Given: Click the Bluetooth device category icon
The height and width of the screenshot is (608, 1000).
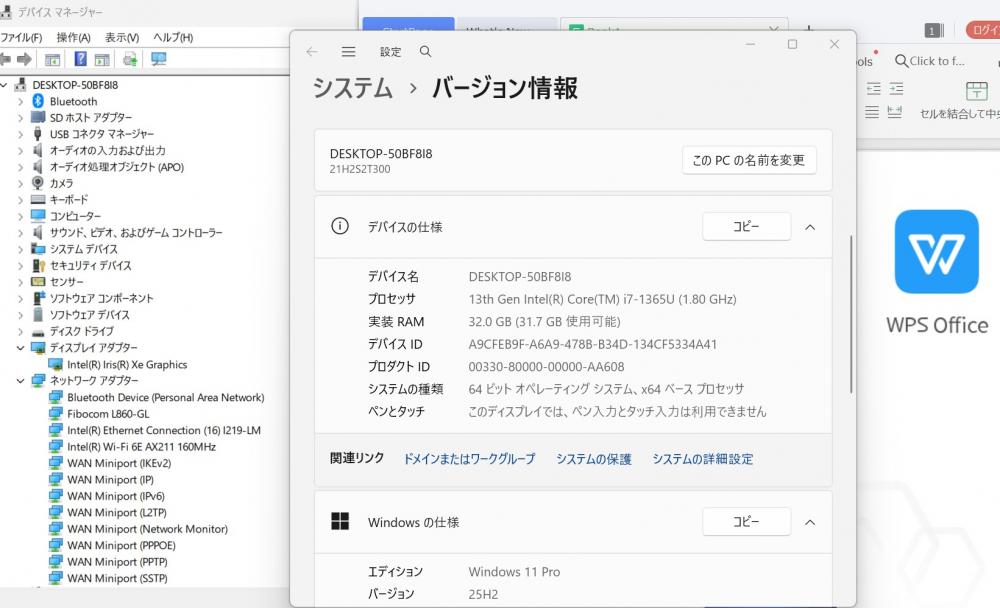Looking at the screenshot, I should coord(39,101).
